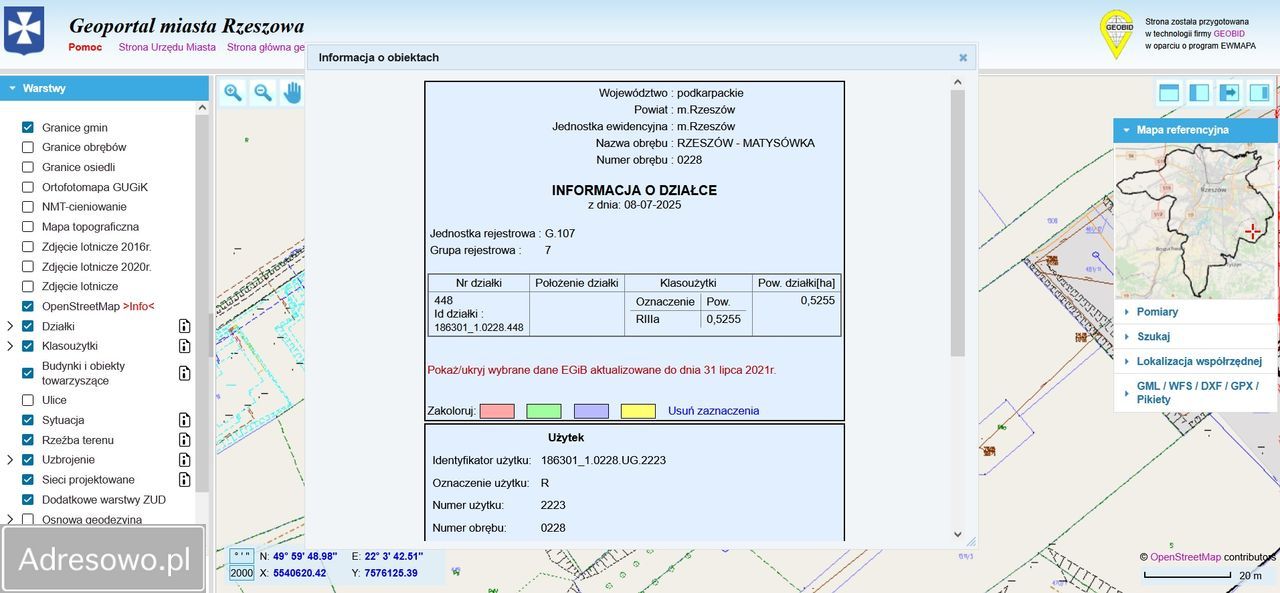Click the Rzeszów coat of arms logo
The width and height of the screenshot is (1280, 593).
click(24, 30)
